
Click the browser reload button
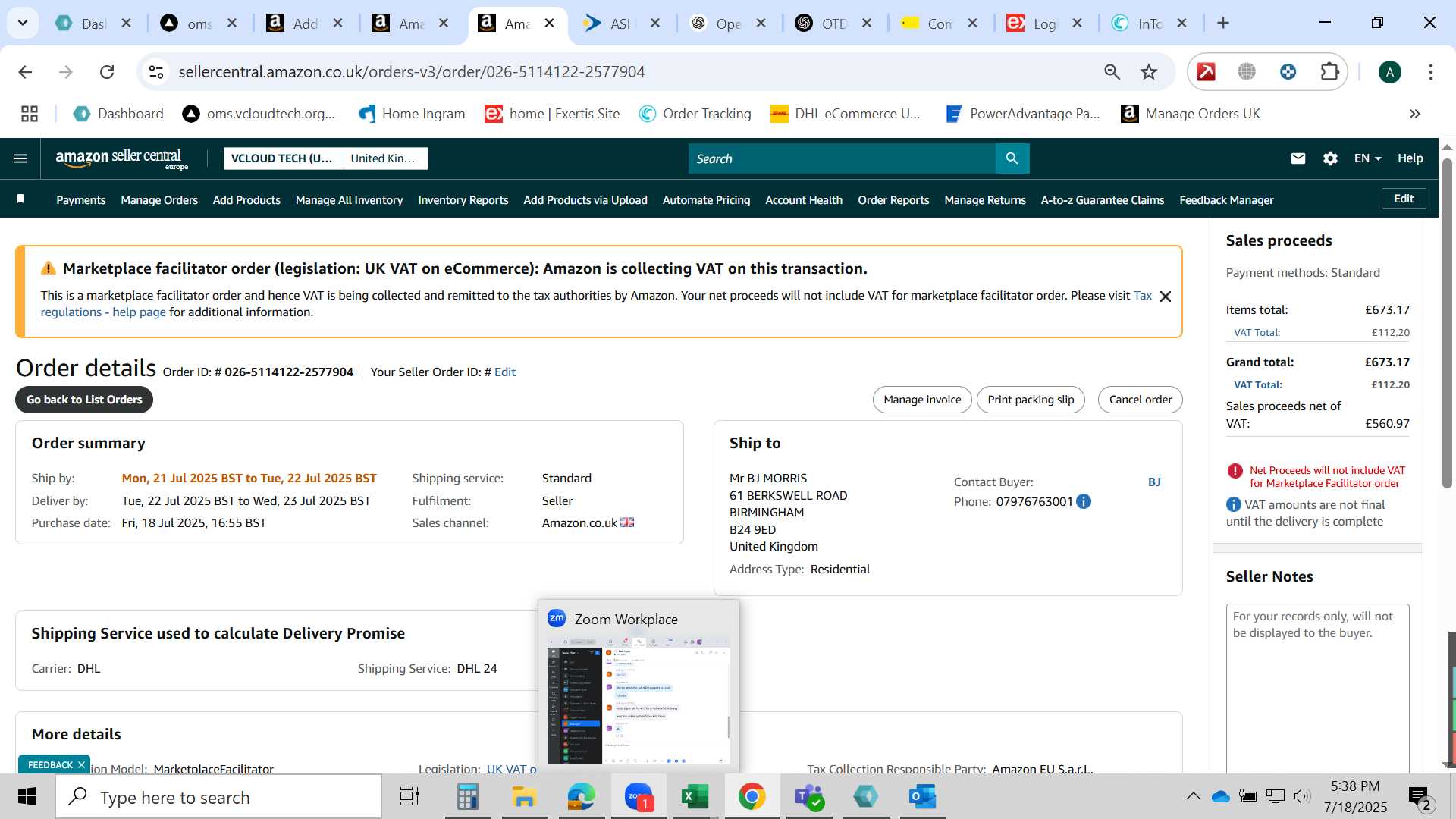107,72
